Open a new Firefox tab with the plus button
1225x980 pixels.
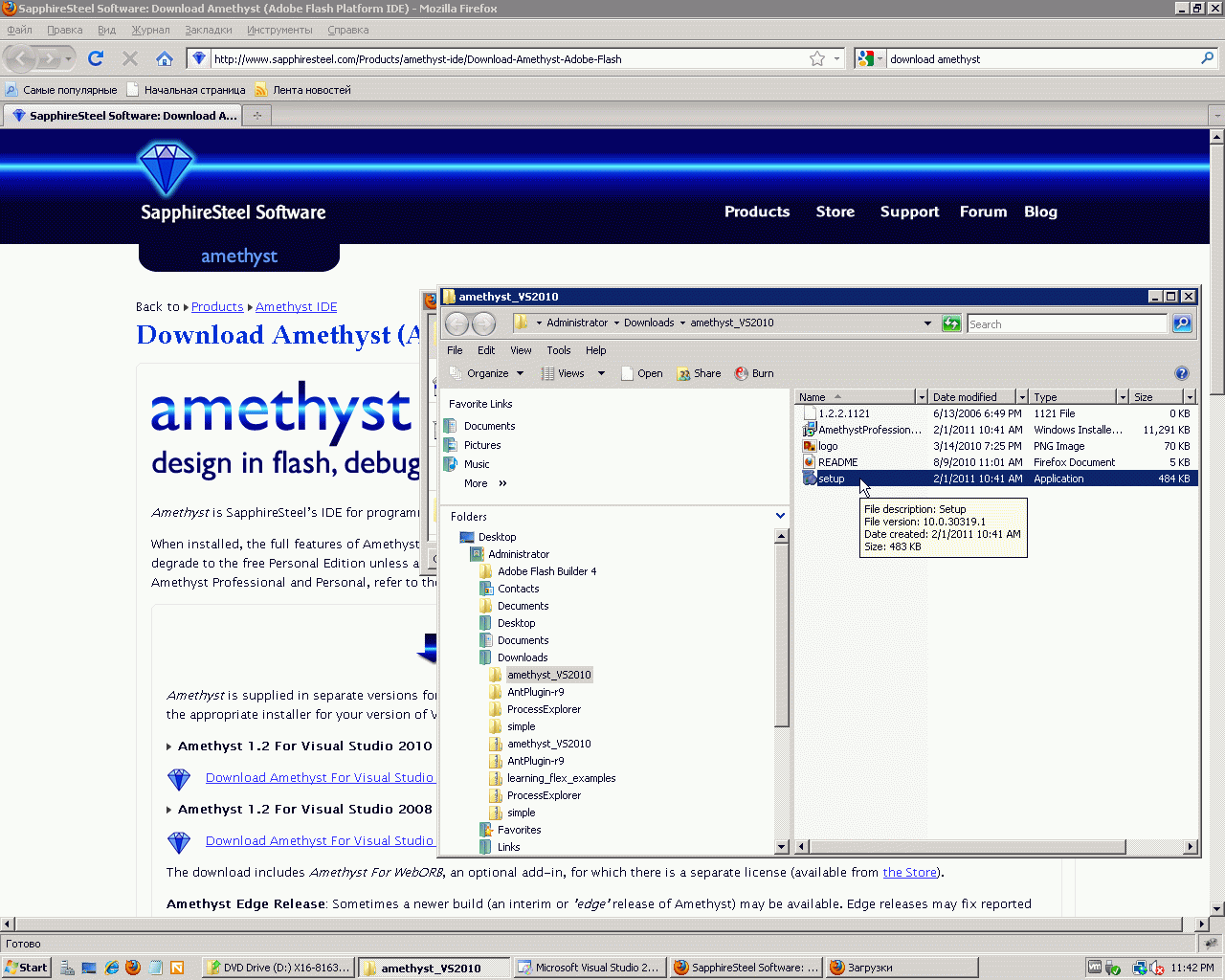pos(256,116)
